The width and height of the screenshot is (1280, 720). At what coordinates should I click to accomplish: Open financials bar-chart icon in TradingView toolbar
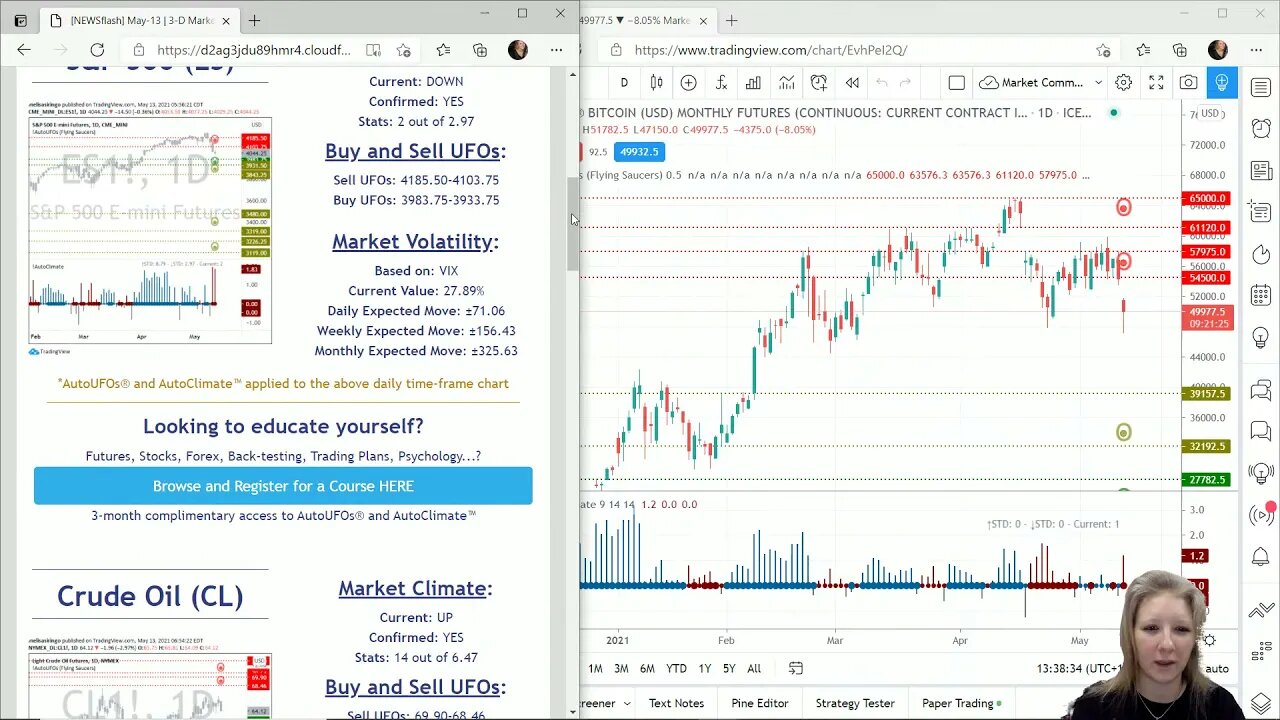click(753, 83)
